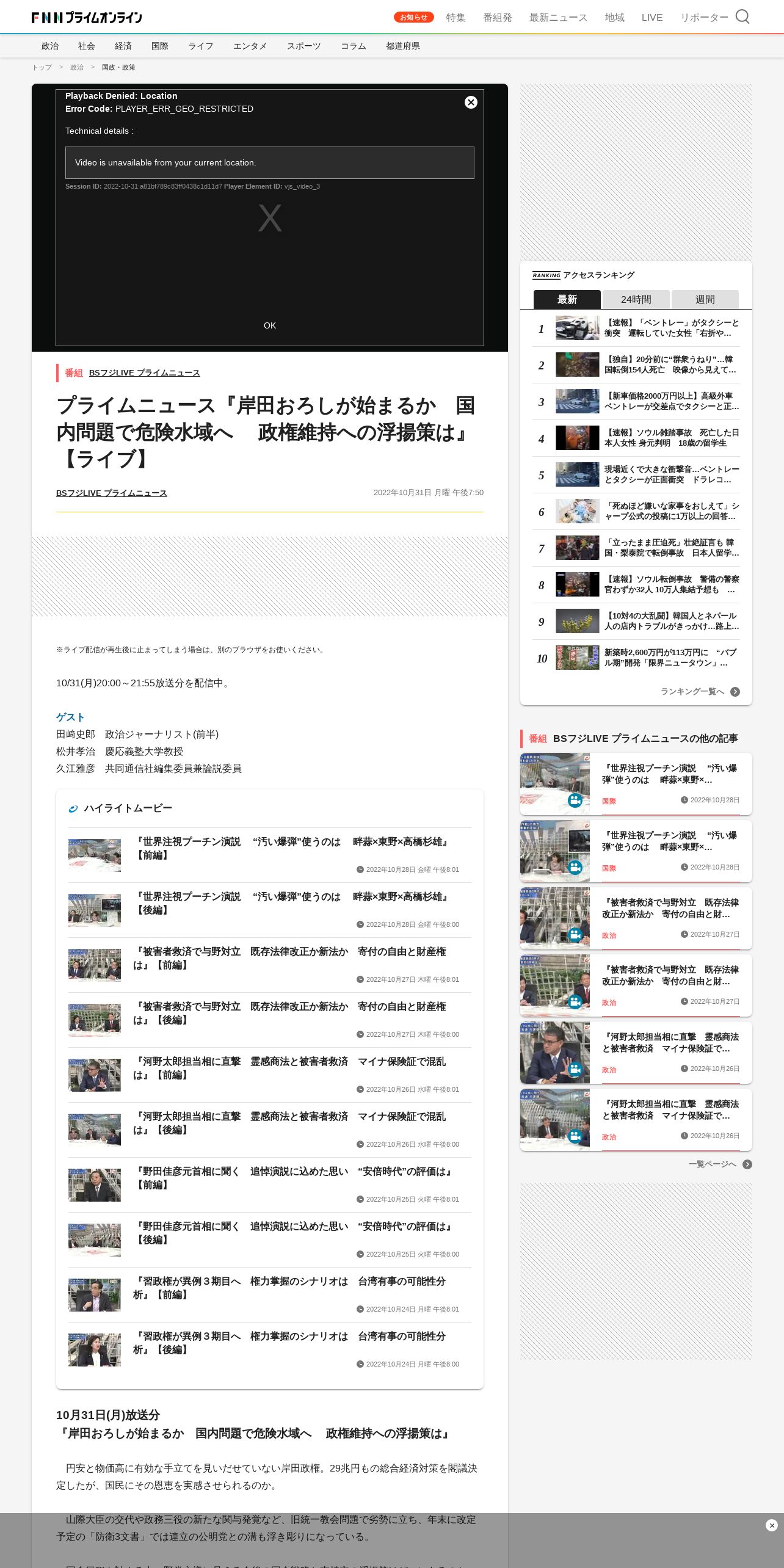Go to the 国際 category
The width and height of the screenshot is (784, 1568).
pyautogui.click(x=160, y=46)
